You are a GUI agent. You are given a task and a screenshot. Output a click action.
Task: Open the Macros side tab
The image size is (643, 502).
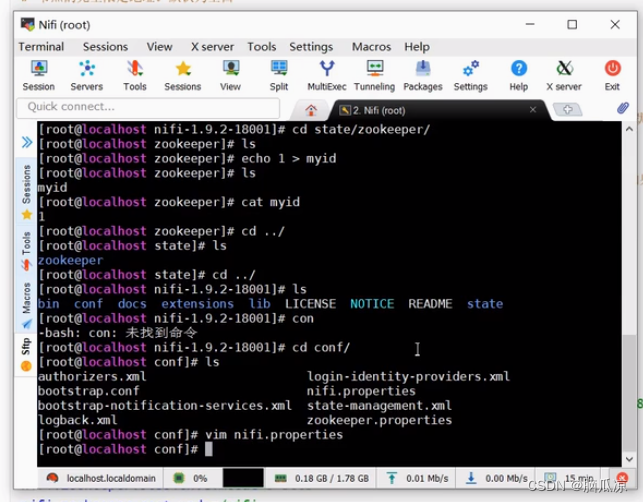click(27, 305)
